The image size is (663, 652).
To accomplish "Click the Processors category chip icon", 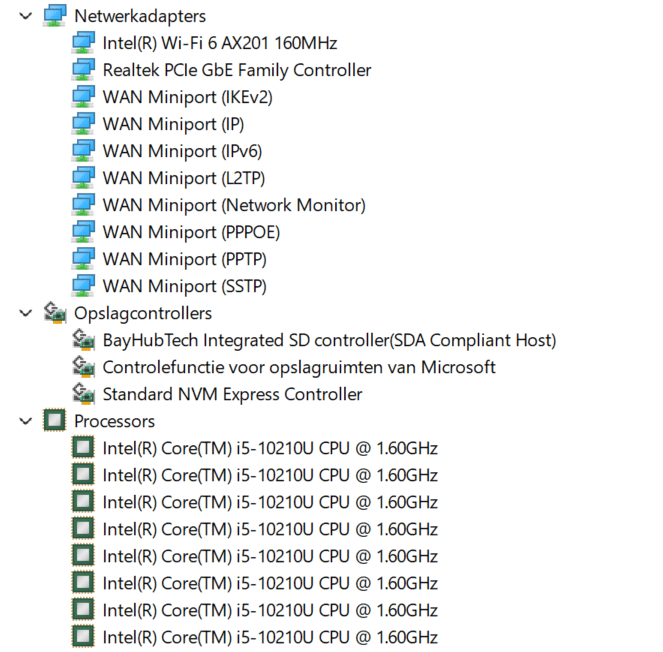I will pyautogui.click(x=55, y=421).
